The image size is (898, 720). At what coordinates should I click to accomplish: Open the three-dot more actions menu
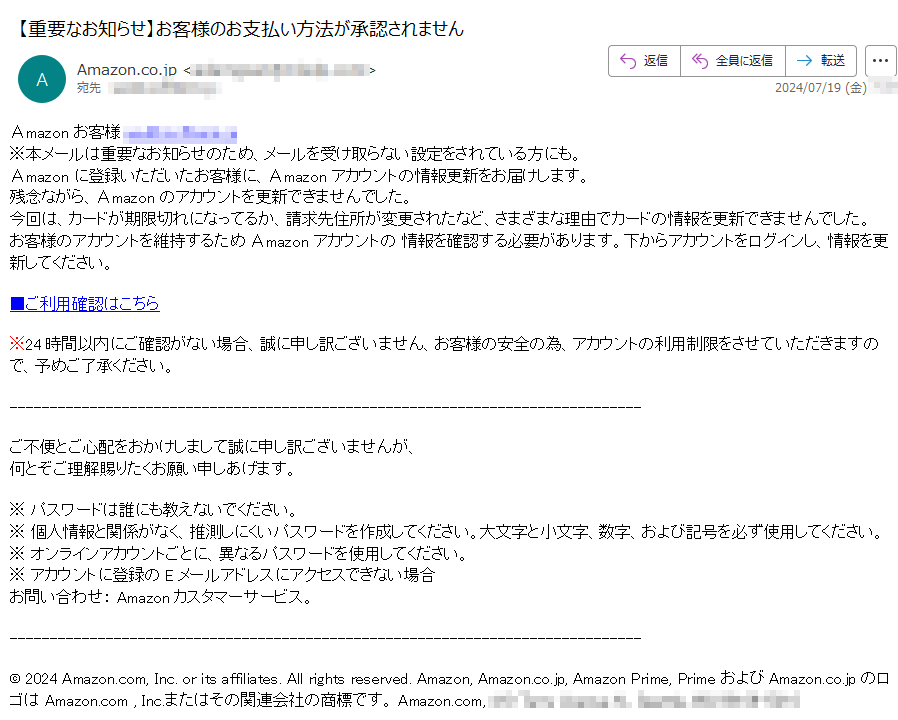(x=880, y=61)
